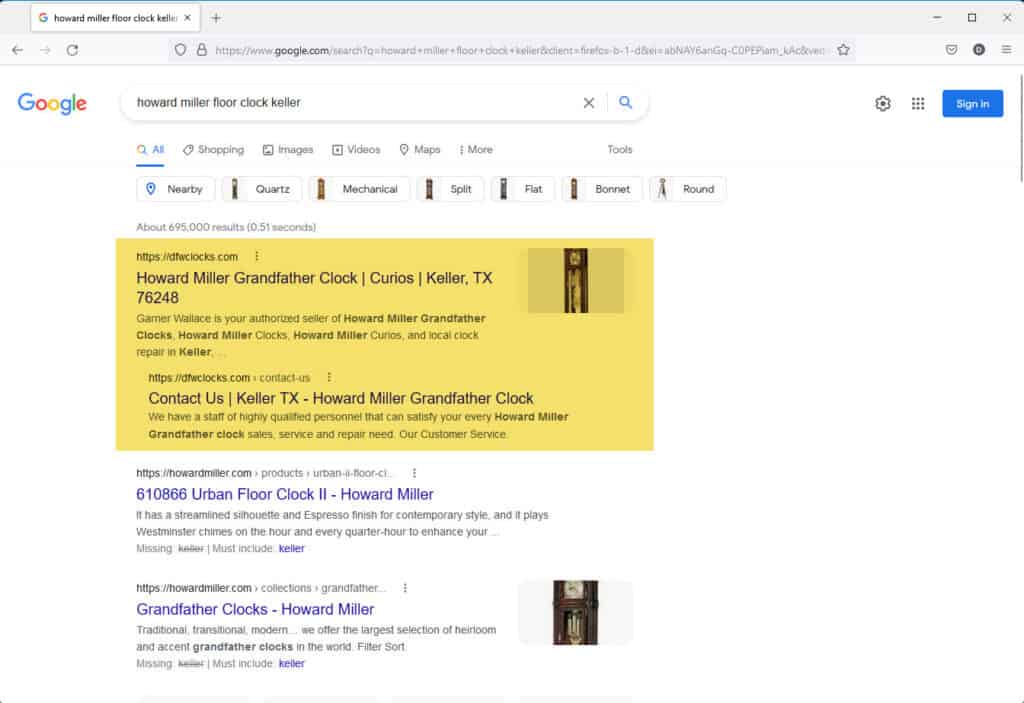Apply the Round filter chip
1024x703 pixels.
point(688,189)
